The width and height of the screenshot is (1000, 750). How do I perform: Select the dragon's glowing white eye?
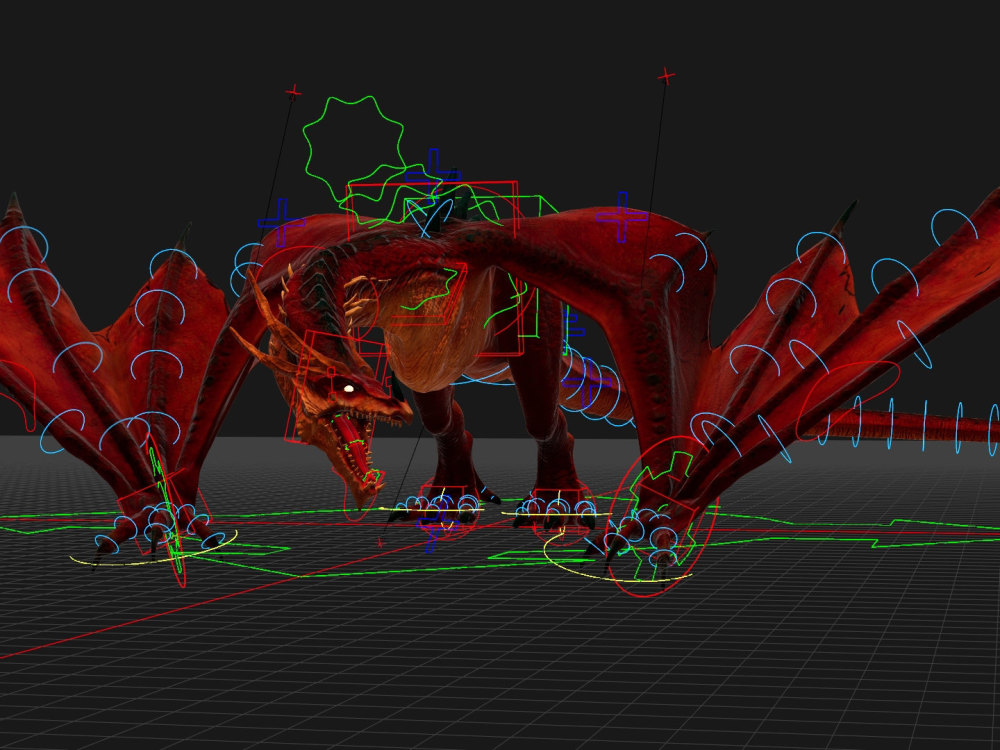point(348,388)
